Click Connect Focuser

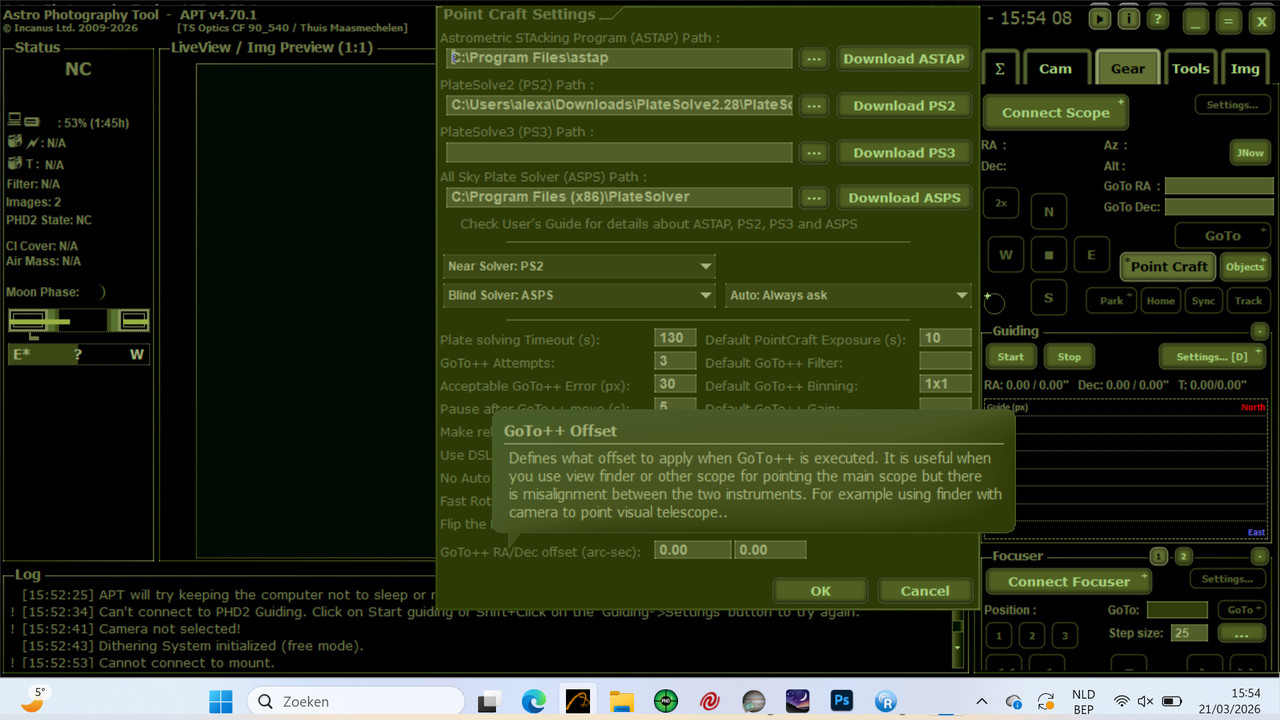(x=1069, y=582)
